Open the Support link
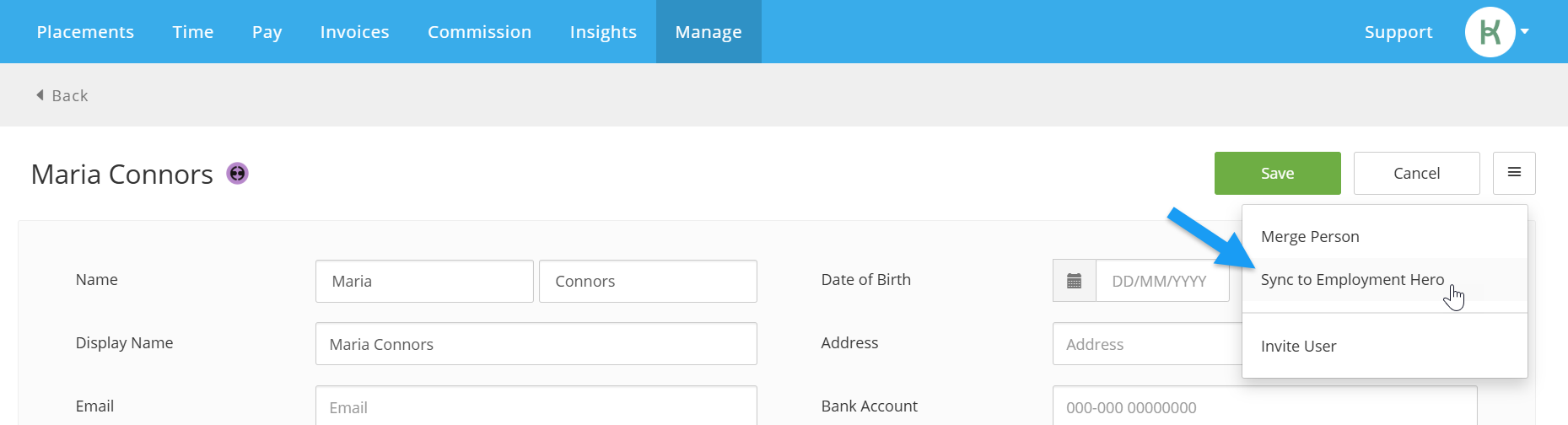Image resolution: width=1568 pixels, height=425 pixels. pyautogui.click(x=1398, y=32)
